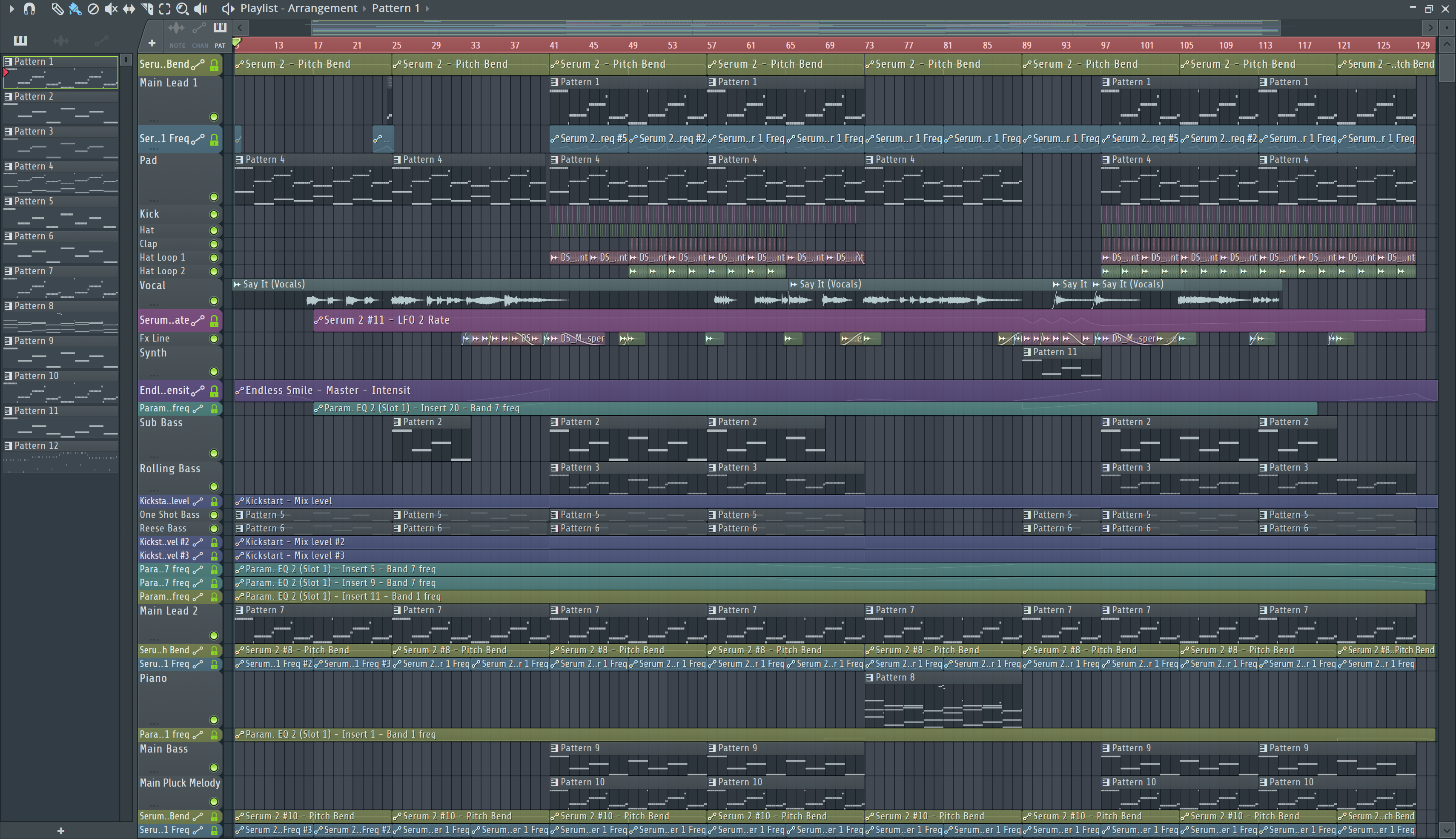Click the vertical playlist scrollbar

(1446, 67)
